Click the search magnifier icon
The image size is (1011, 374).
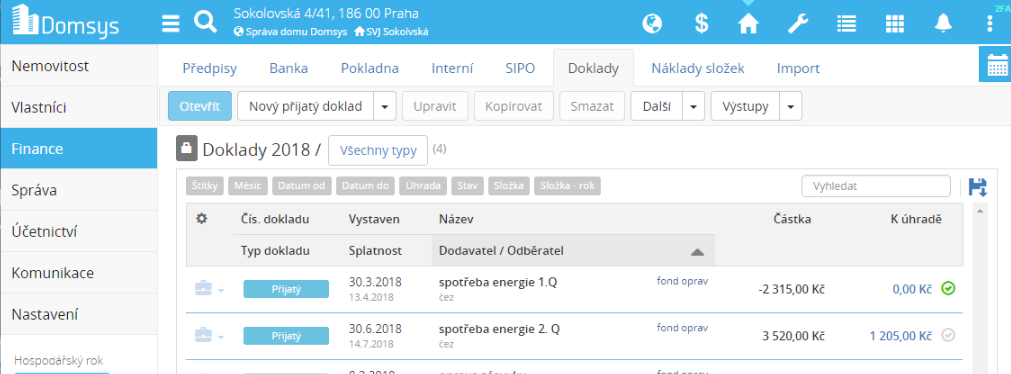pyautogui.click(x=206, y=23)
